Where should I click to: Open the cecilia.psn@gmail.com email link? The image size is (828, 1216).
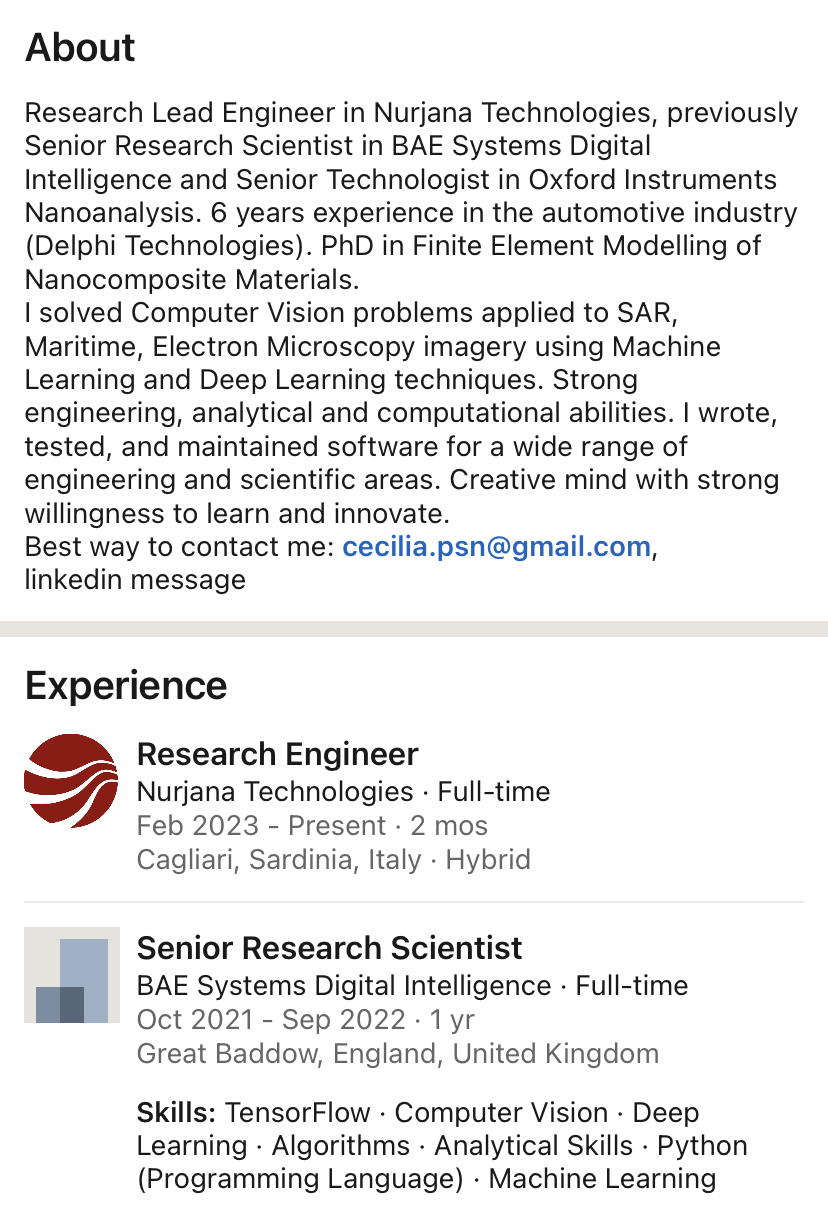pyautogui.click(x=496, y=547)
